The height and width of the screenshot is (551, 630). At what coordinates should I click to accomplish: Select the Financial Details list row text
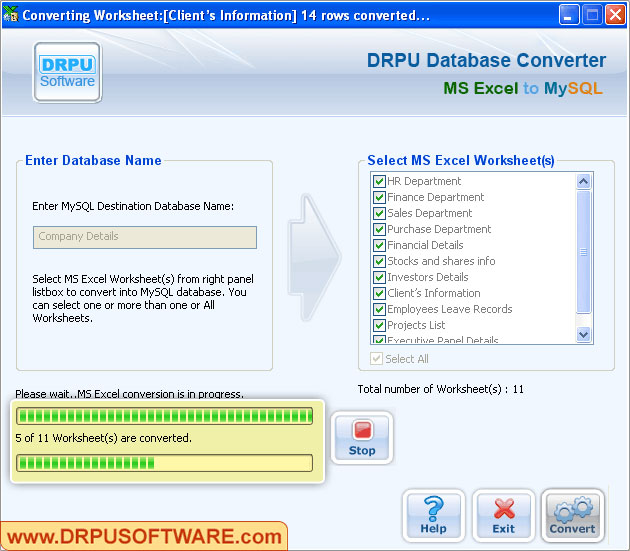click(x=425, y=245)
